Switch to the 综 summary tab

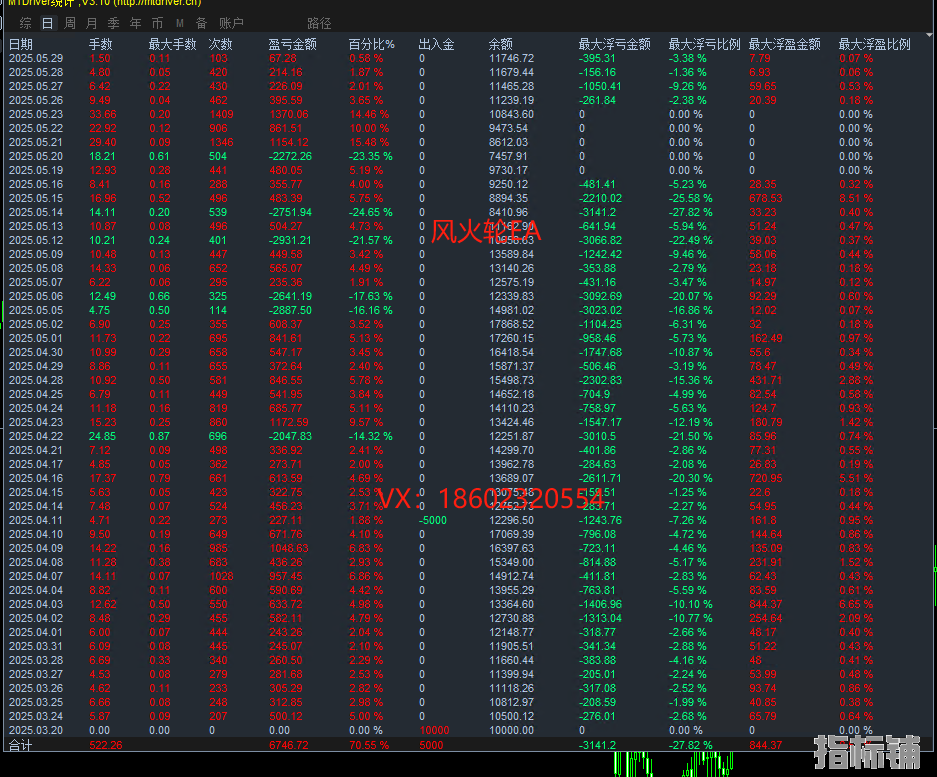coord(25,23)
